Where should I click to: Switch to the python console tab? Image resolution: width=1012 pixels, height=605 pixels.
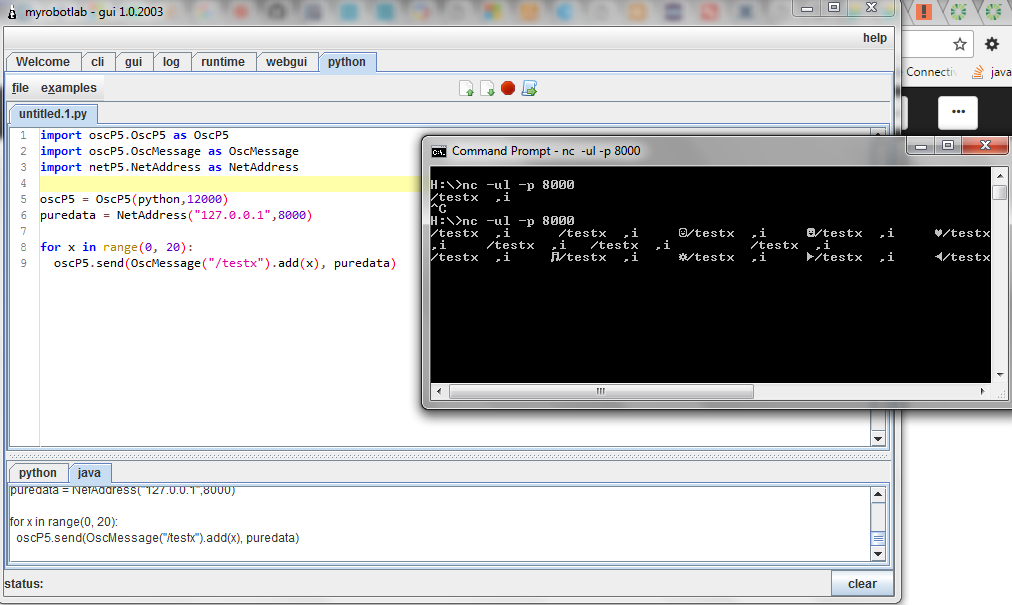click(37, 473)
